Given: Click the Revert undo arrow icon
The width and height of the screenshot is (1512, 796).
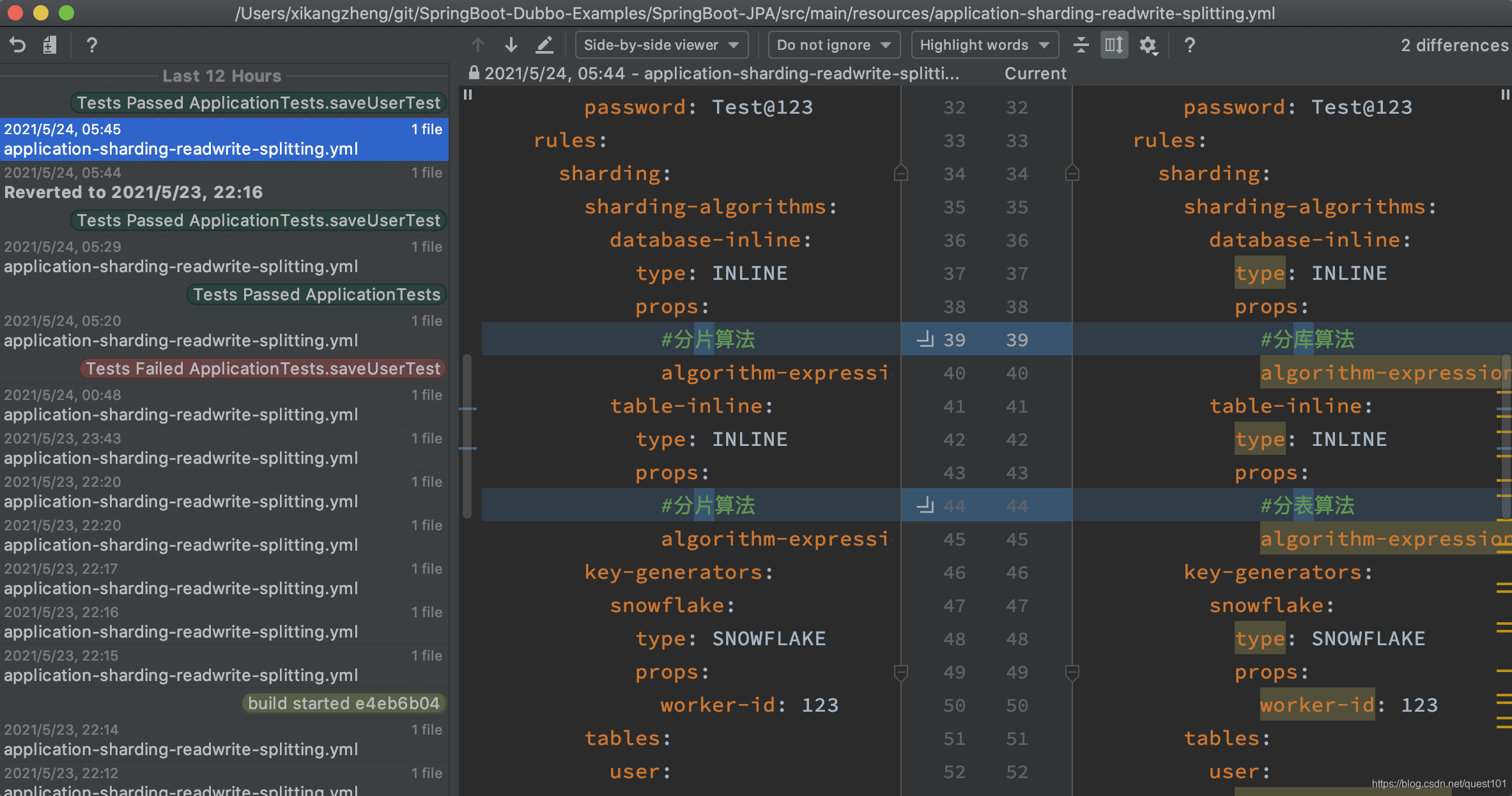Looking at the screenshot, I should click(x=18, y=45).
